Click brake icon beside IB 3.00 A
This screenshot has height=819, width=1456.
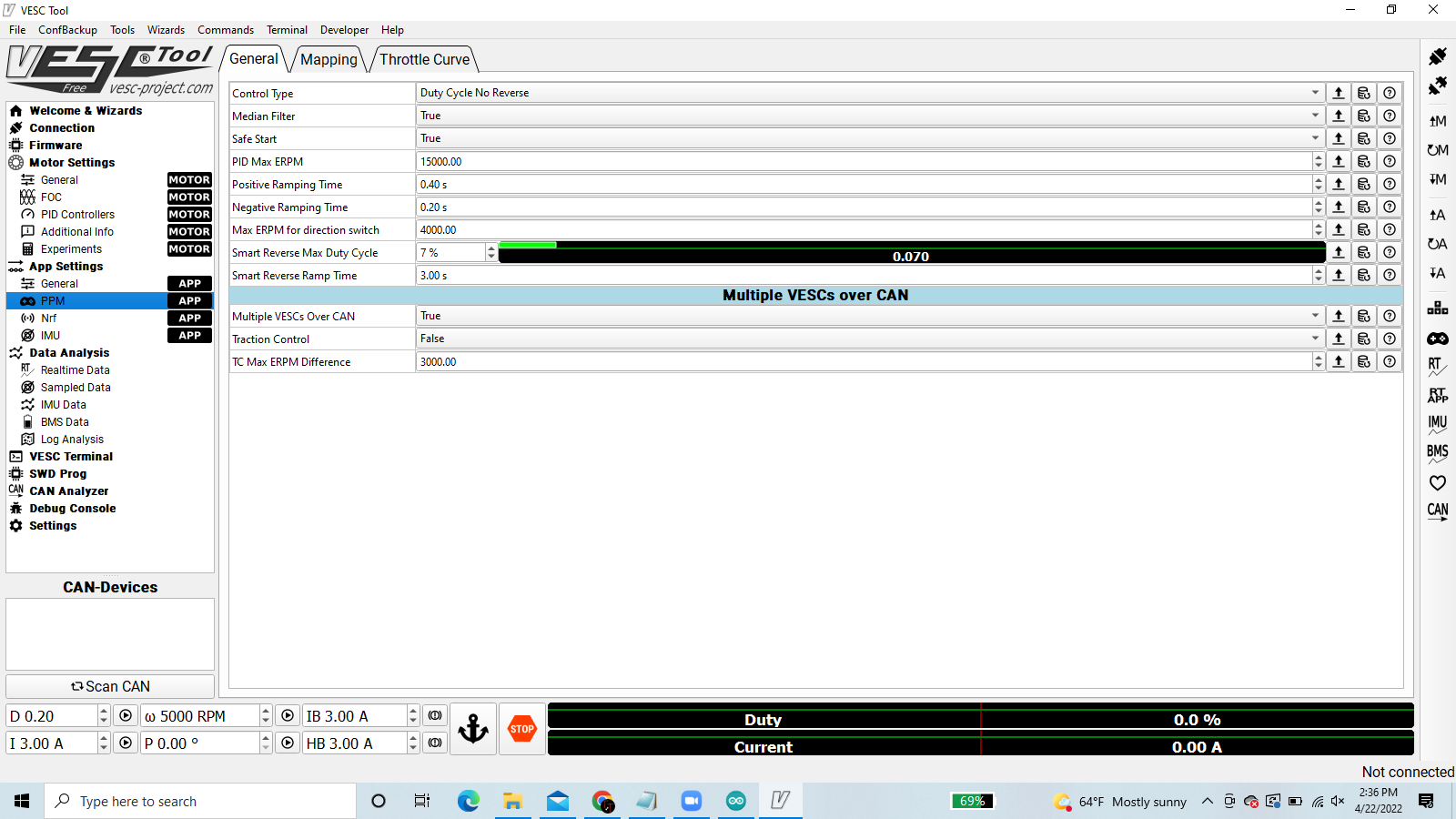coord(435,716)
